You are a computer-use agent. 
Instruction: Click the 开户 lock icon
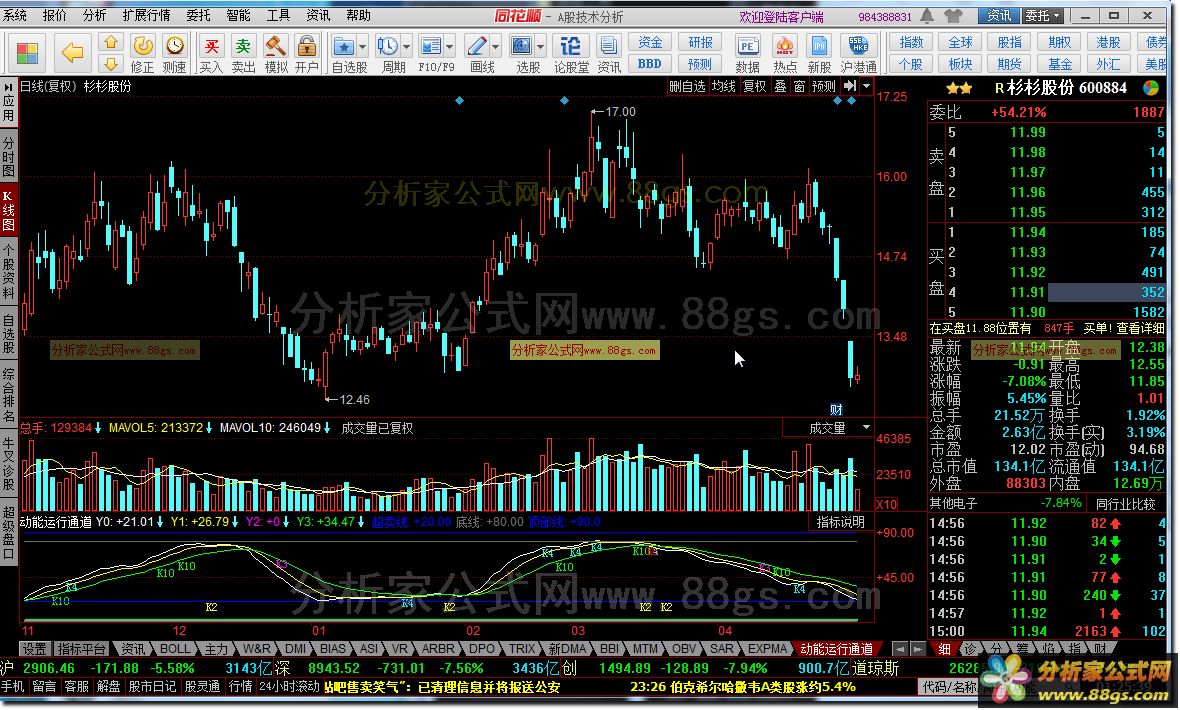point(306,46)
